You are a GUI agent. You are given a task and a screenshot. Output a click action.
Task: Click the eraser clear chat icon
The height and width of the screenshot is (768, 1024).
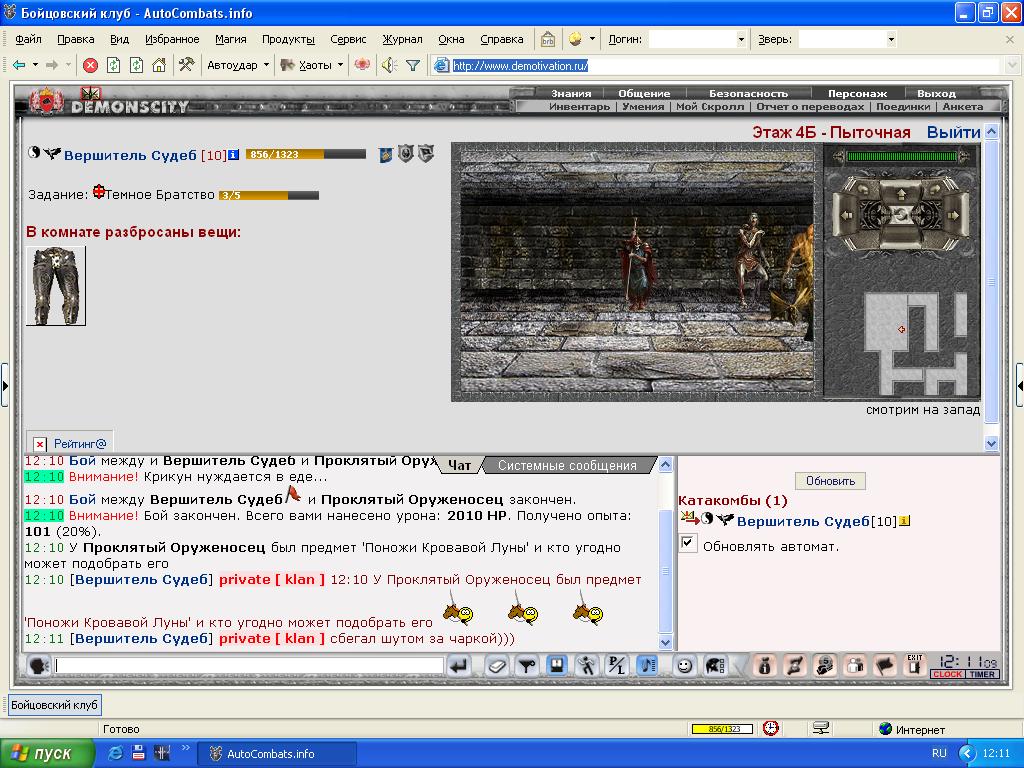[x=496, y=665]
